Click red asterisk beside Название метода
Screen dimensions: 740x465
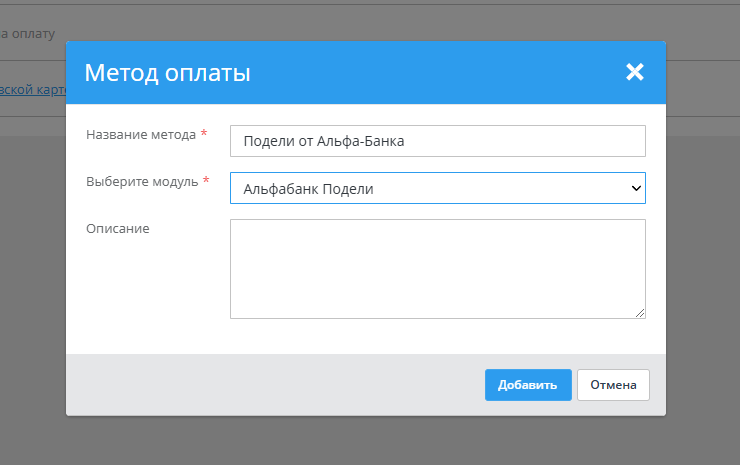pyautogui.click(x=204, y=134)
